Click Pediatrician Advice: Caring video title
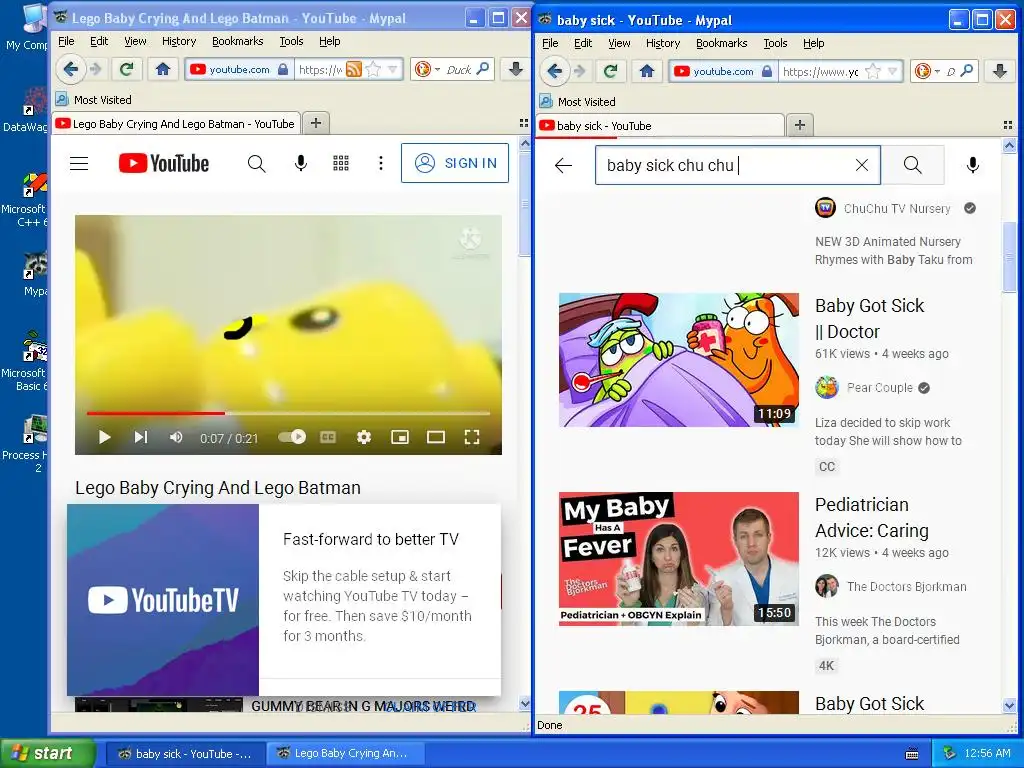 872,518
